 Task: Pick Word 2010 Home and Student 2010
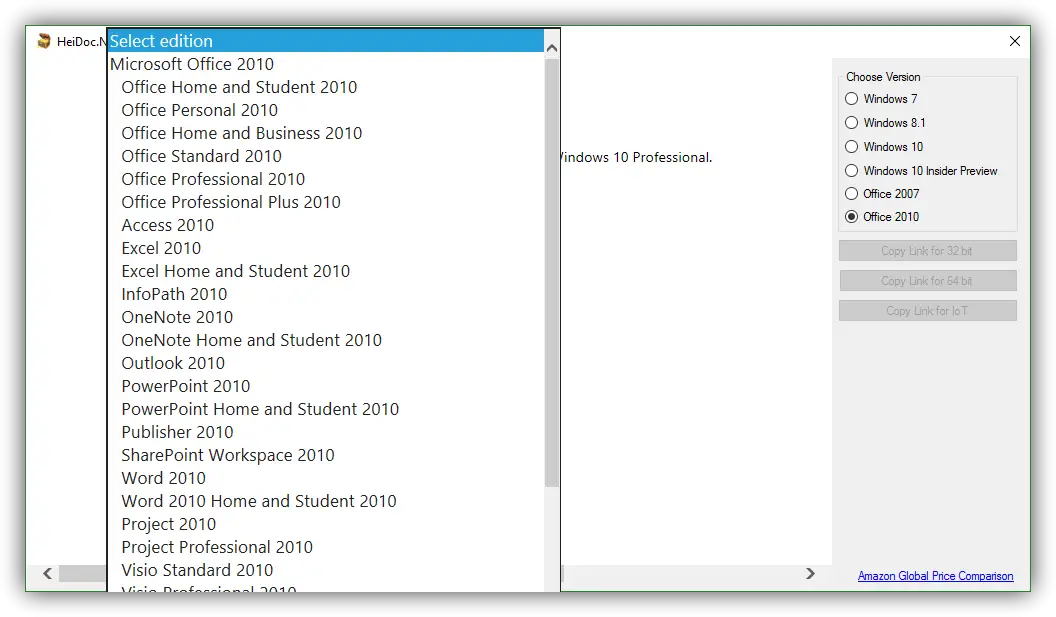(x=326, y=501)
